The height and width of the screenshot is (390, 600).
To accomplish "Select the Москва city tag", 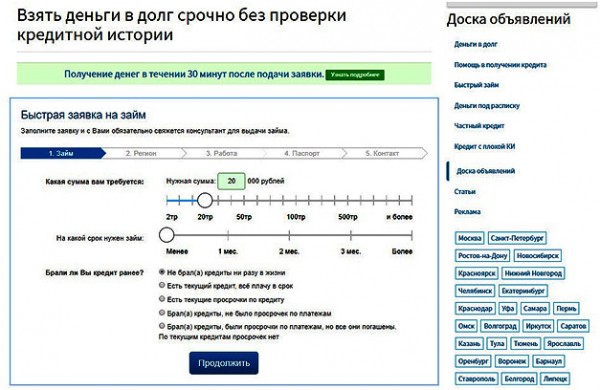I will [470, 238].
